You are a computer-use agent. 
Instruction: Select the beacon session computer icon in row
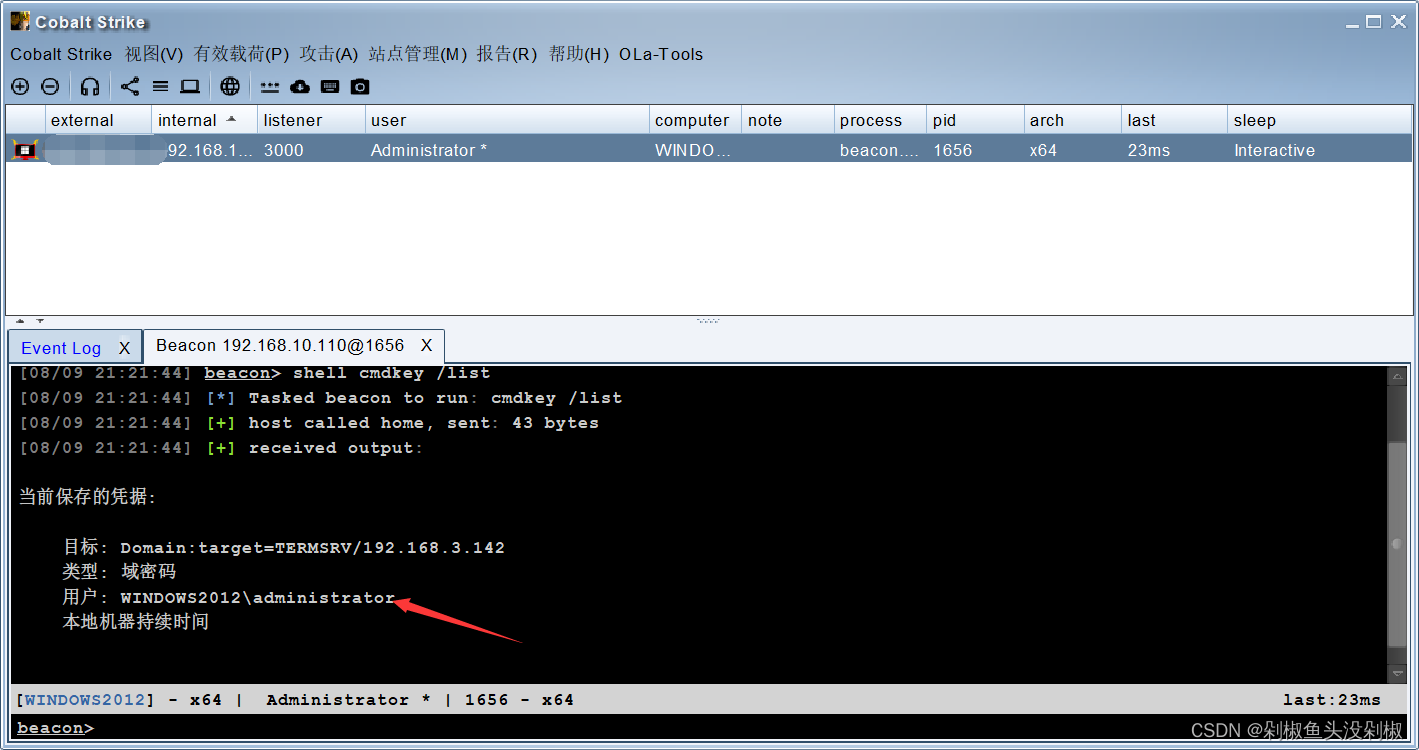pyautogui.click(x=25, y=150)
